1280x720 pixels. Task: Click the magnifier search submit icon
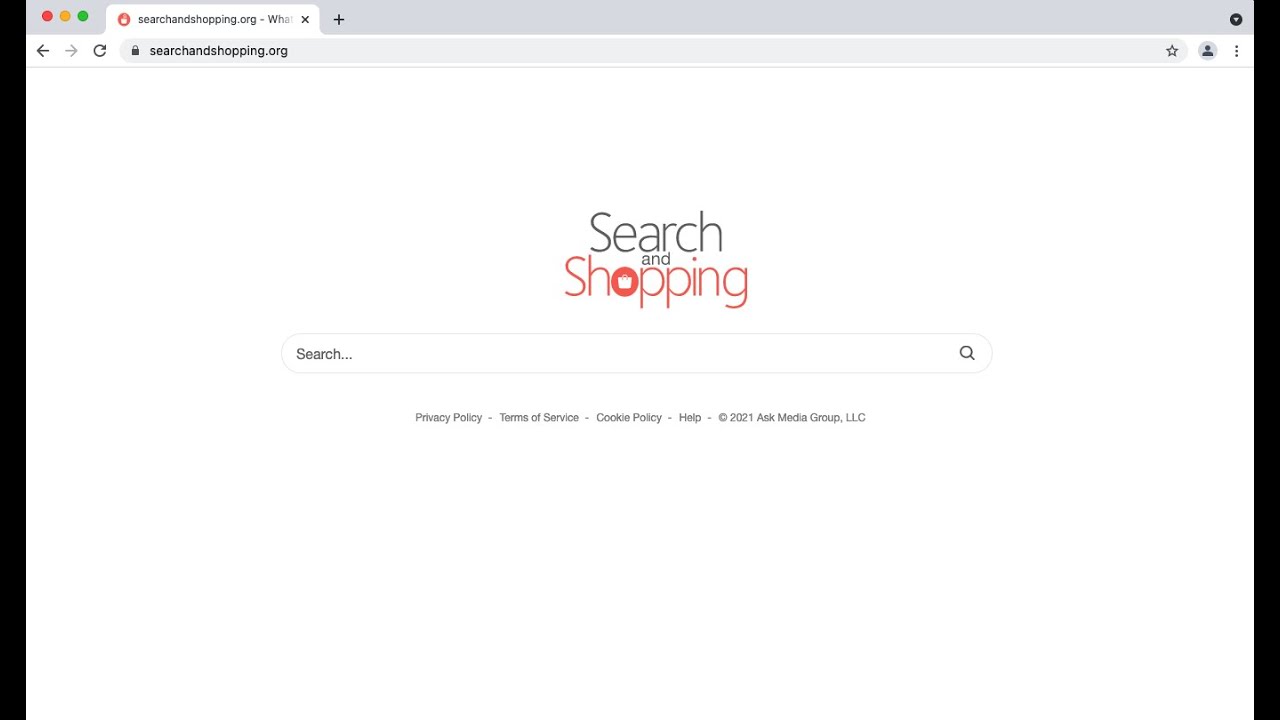967,353
